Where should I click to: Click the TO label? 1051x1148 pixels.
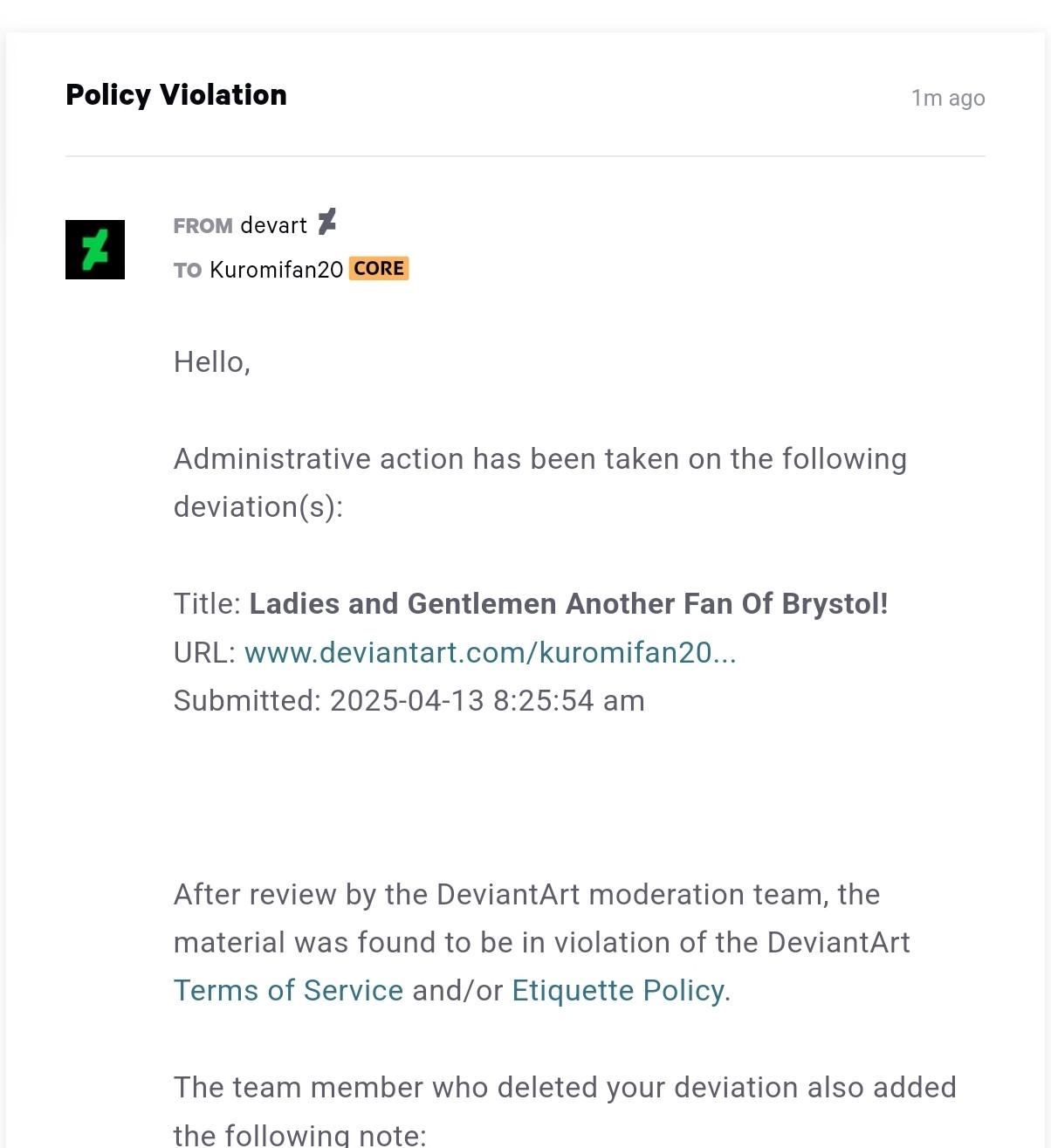(188, 271)
